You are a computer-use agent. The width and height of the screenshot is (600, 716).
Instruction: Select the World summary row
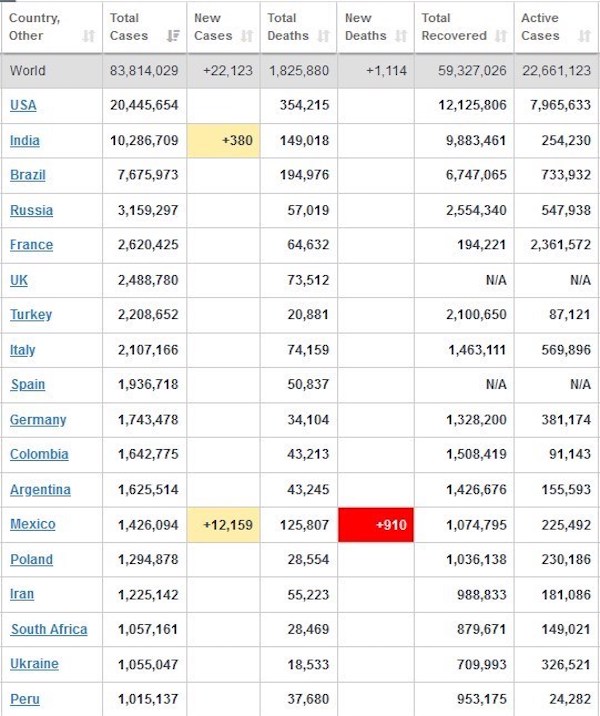click(x=300, y=71)
